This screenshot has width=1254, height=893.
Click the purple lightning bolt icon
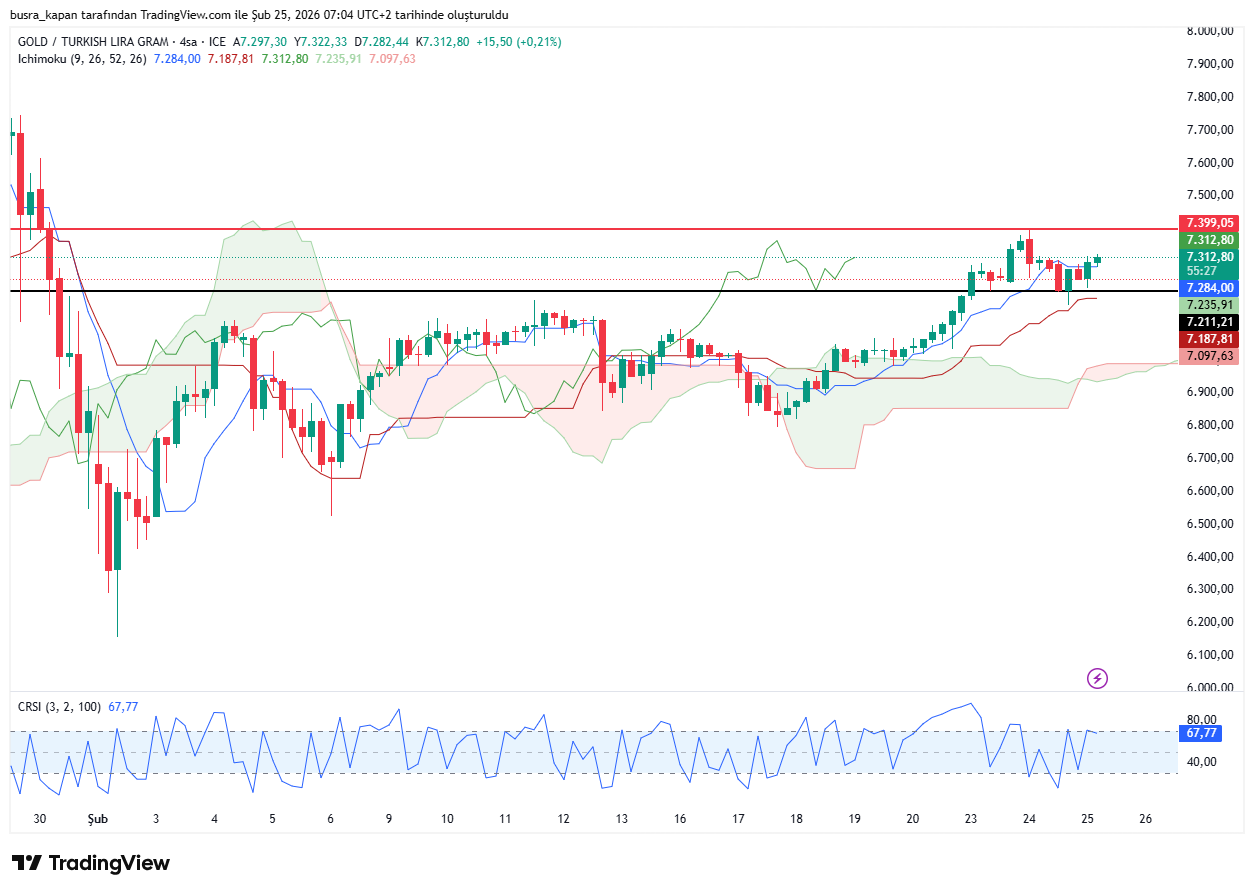(1097, 679)
